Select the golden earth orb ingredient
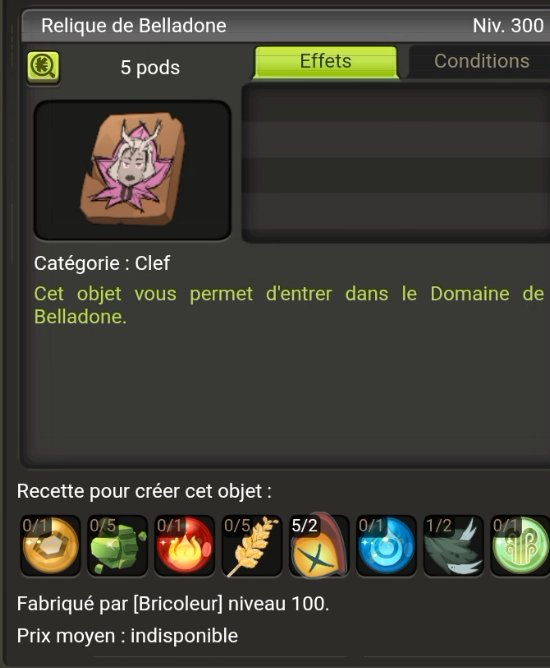 (50, 546)
